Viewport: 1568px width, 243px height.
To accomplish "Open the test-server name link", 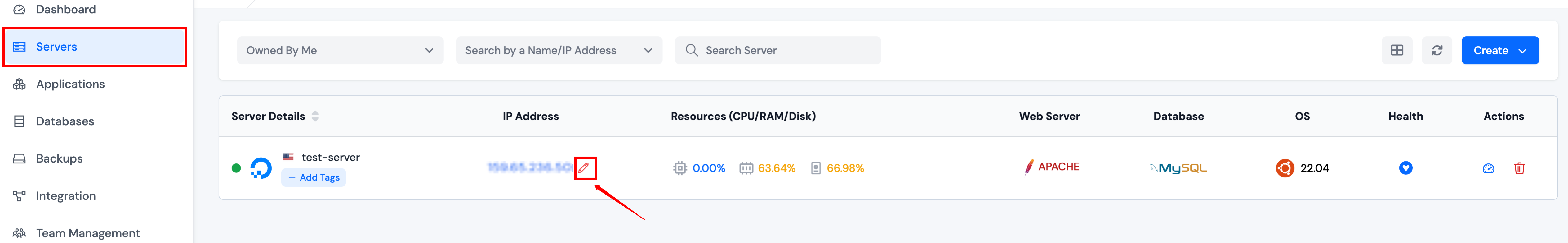I will 330,158.
